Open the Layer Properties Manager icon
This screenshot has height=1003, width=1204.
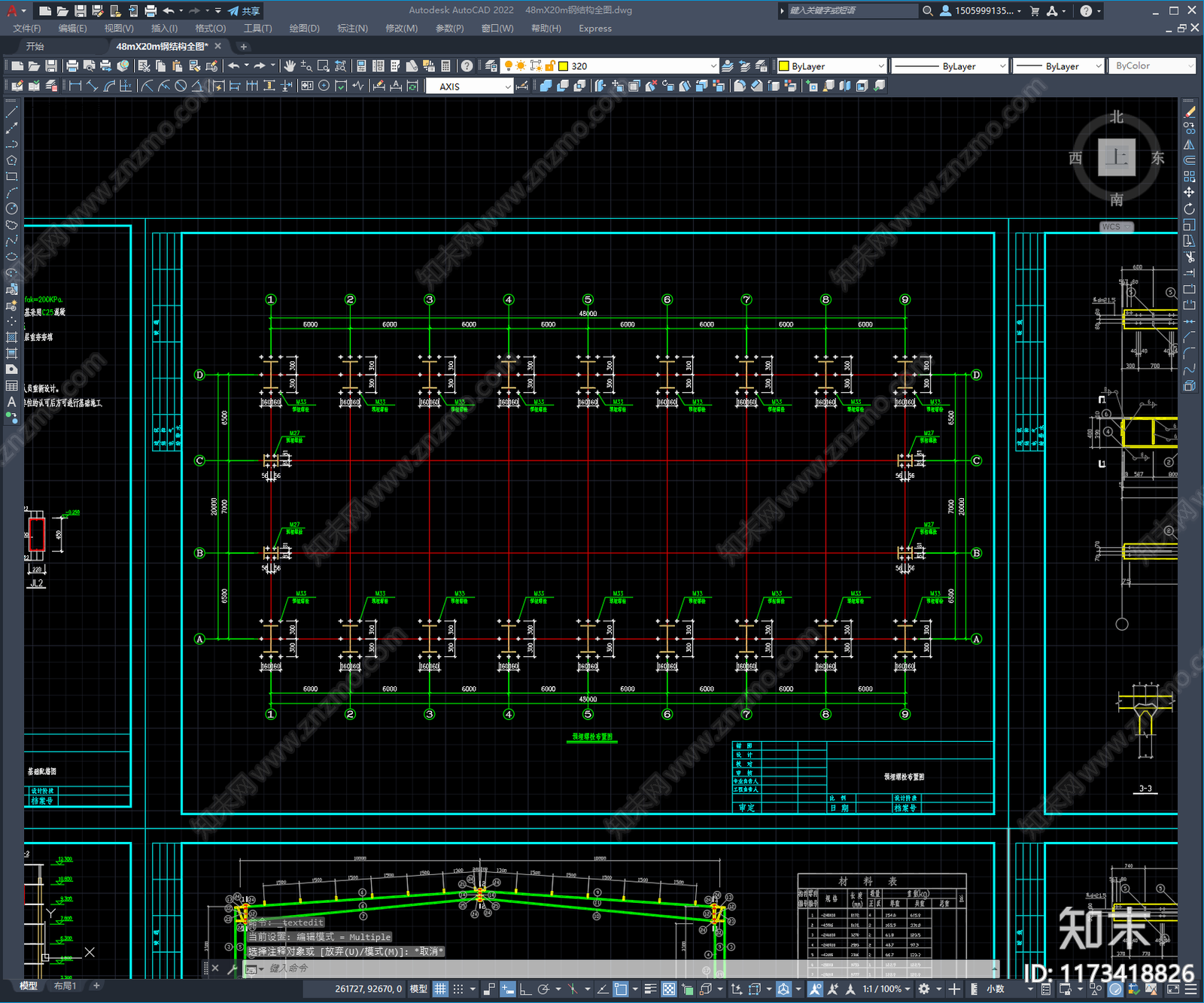(491, 66)
